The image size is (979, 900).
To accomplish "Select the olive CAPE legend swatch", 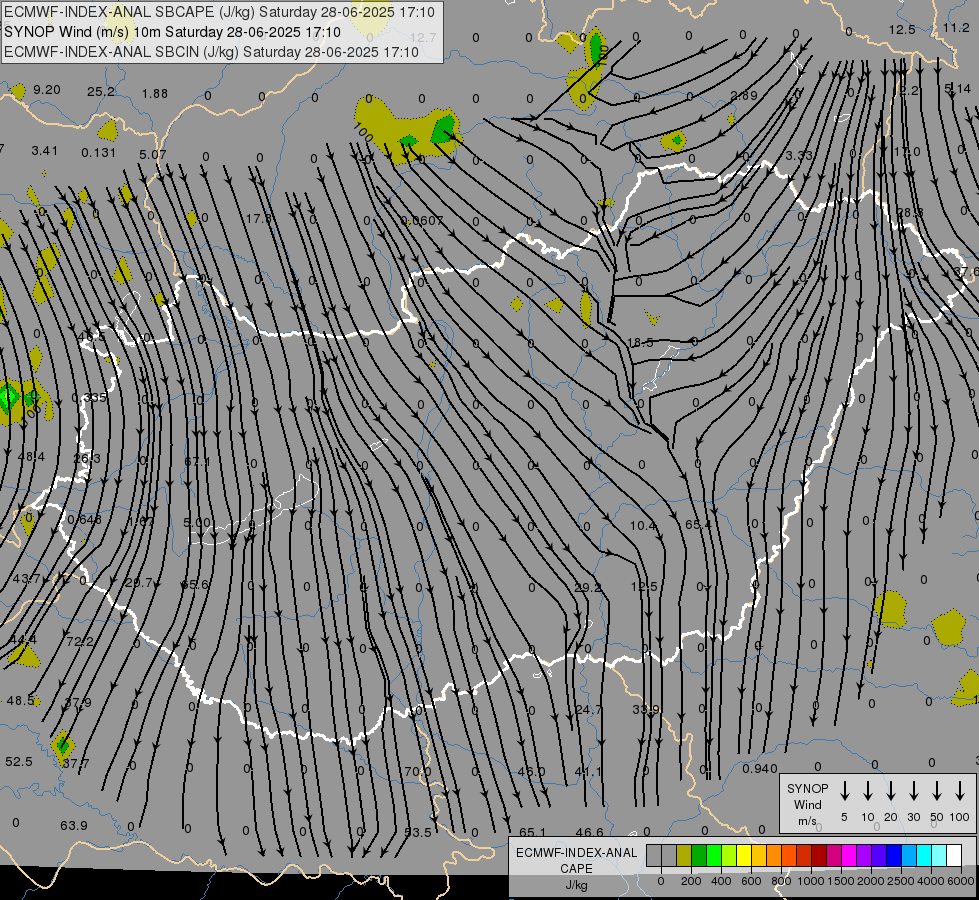I will coord(684,856).
